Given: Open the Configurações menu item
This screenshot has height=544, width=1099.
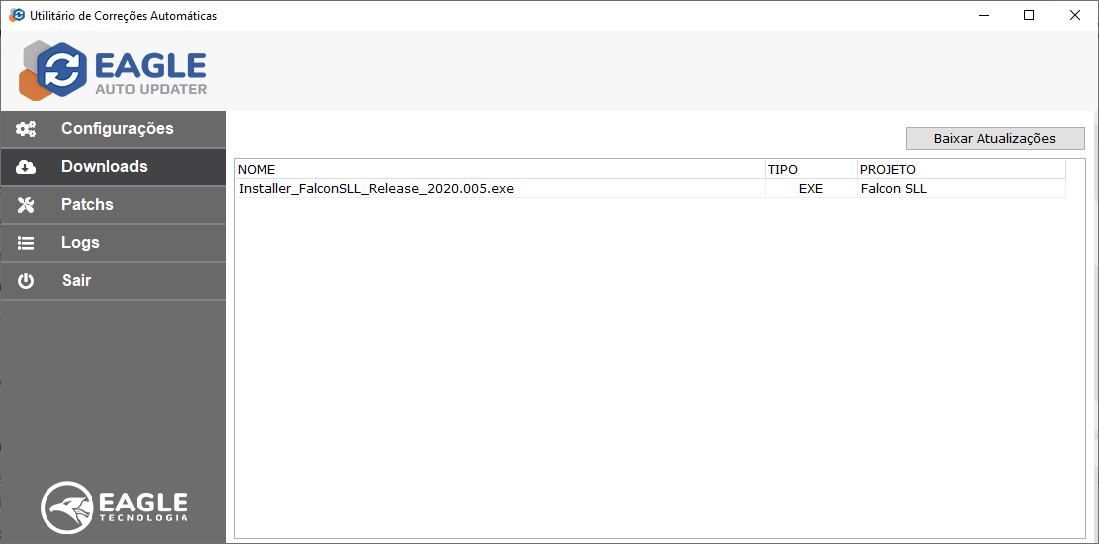Looking at the screenshot, I should click(x=114, y=129).
